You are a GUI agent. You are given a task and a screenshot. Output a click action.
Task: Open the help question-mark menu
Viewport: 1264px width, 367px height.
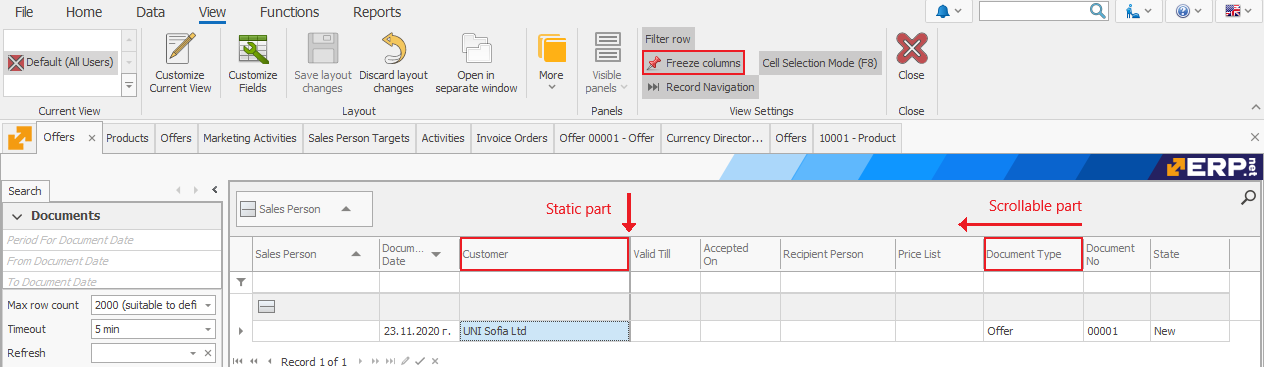[x=1189, y=11]
